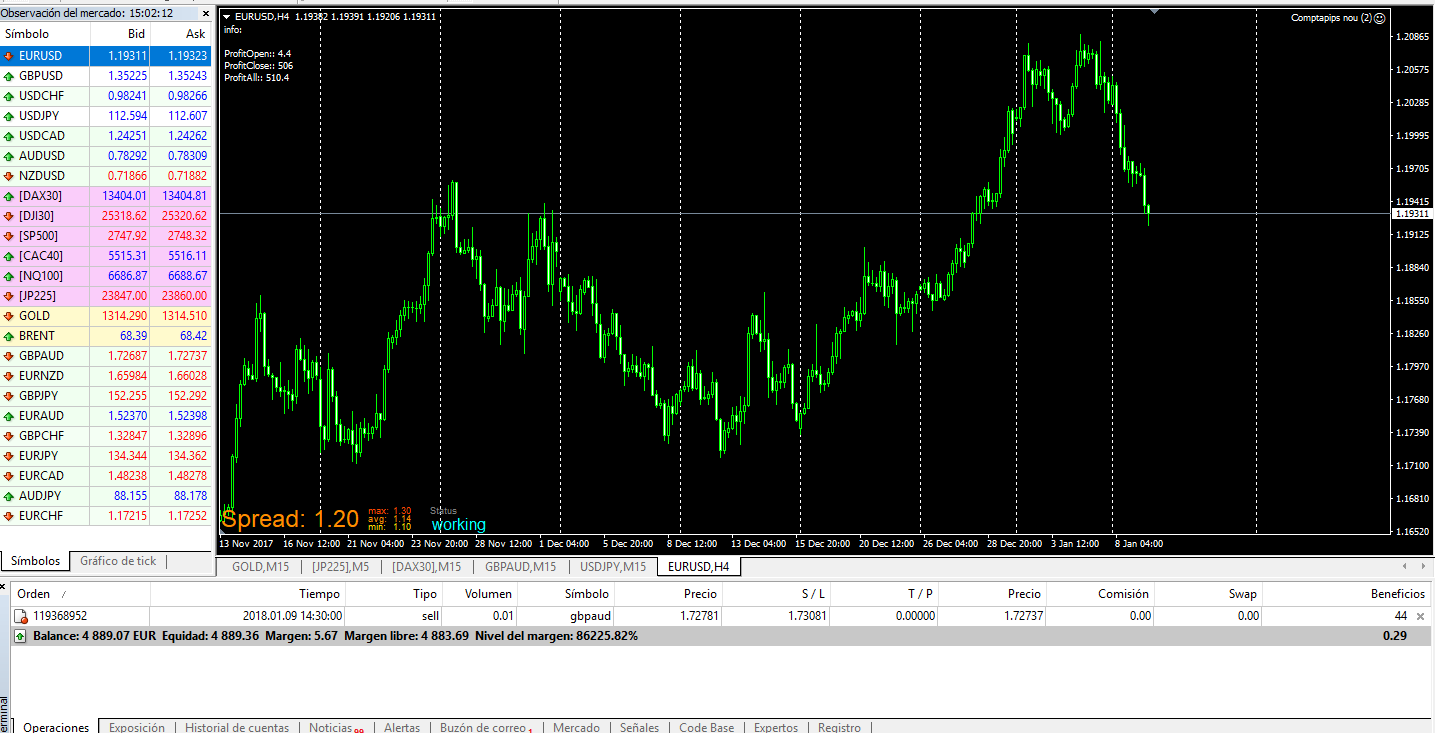This screenshot has width=1435, height=733.
Task: Open the GOLD,M15 chart tab
Action: 260,567
